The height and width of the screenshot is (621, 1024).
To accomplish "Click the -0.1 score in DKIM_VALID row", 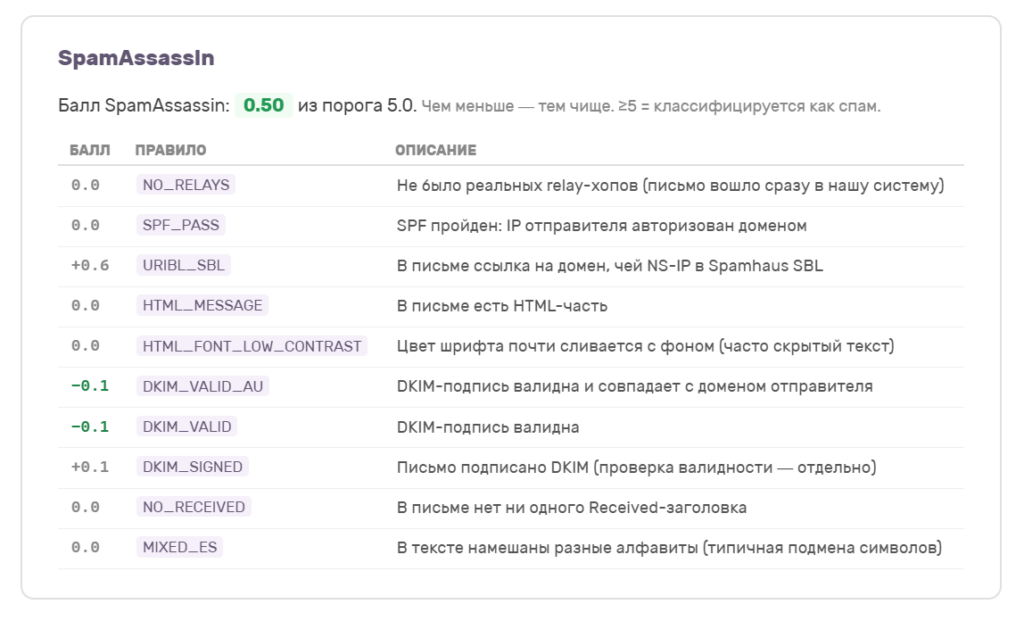I will [x=90, y=426].
